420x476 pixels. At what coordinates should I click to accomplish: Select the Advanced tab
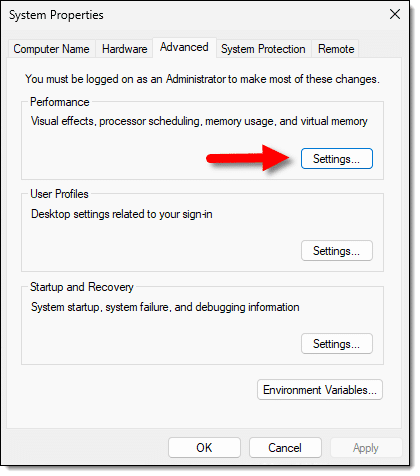click(184, 47)
